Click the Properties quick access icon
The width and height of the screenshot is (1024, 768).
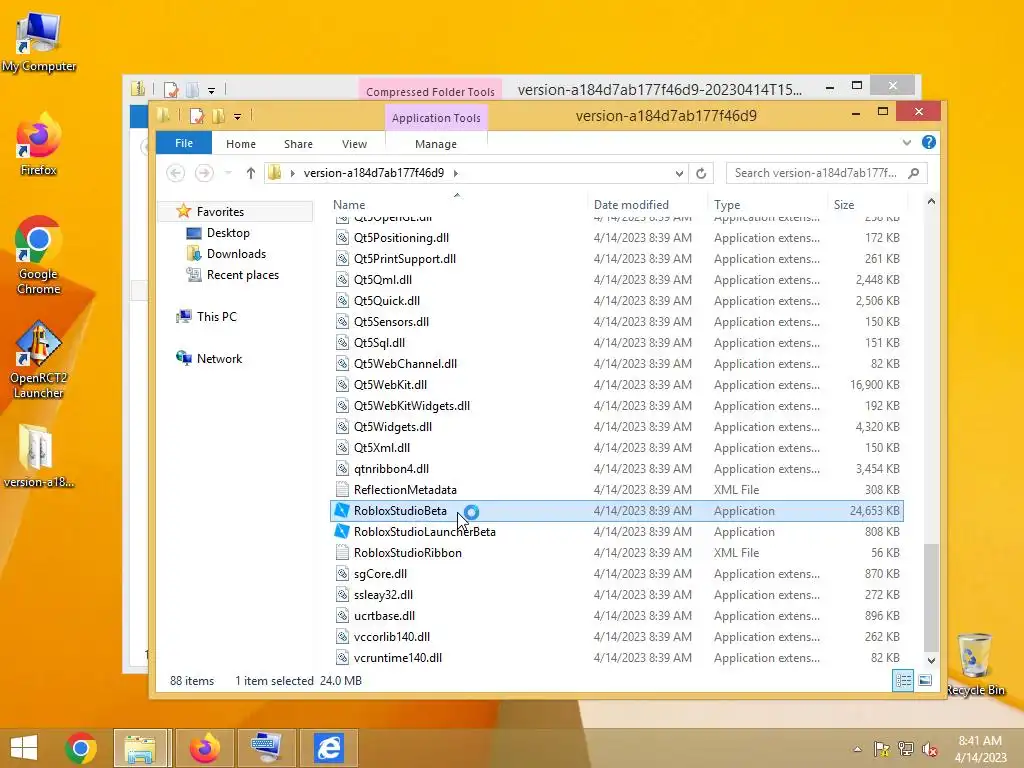197,116
